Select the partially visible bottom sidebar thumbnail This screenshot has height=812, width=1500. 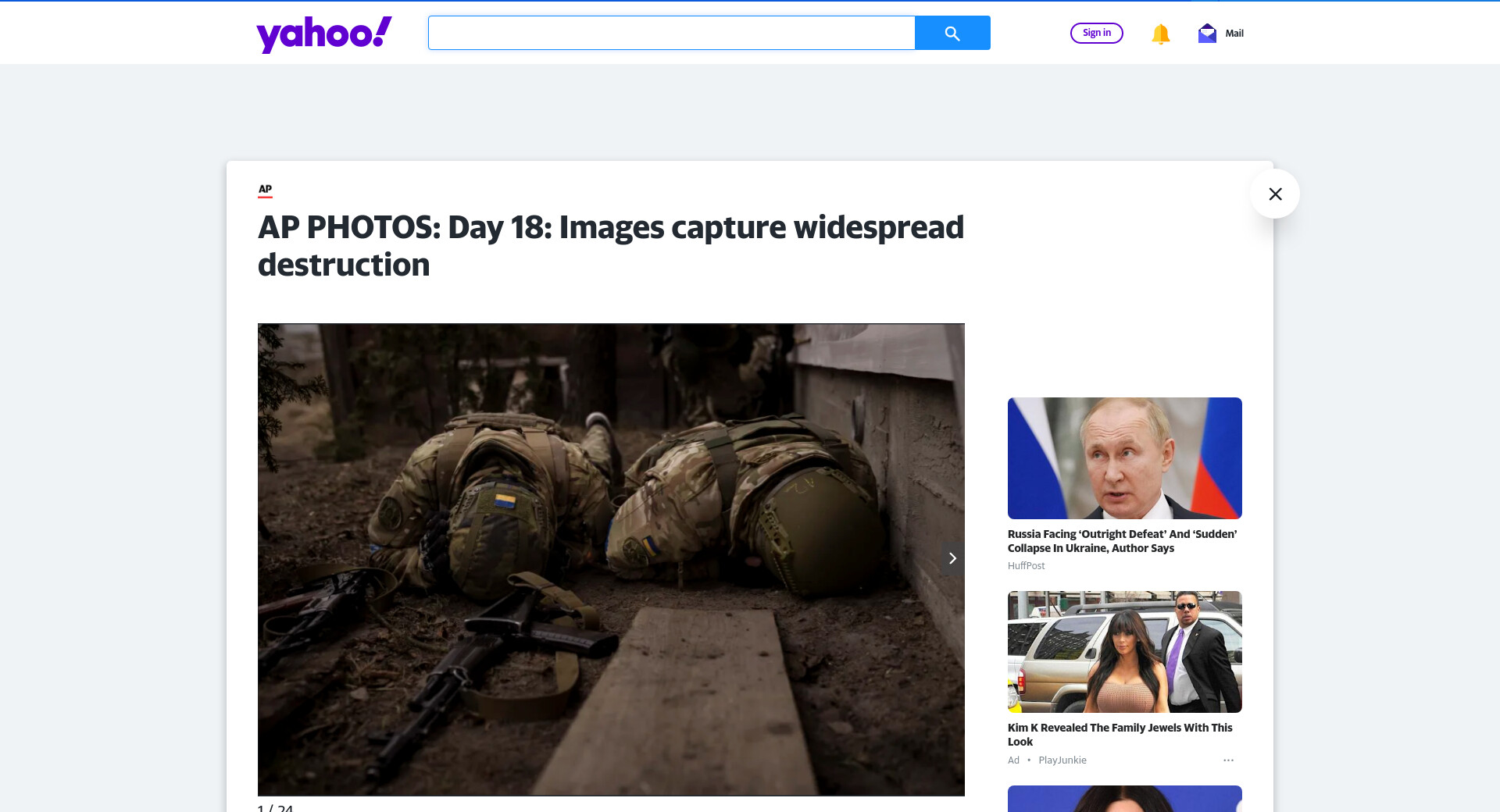[x=1124, y=799]
